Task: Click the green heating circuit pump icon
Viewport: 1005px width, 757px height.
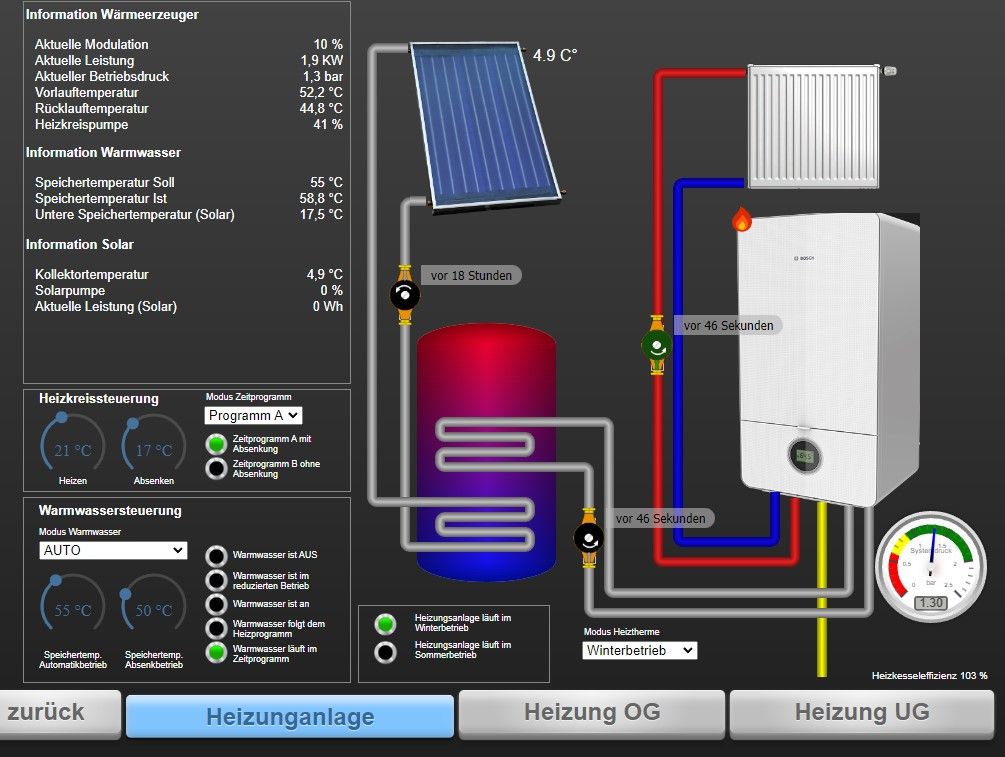Action: point(656,346)
